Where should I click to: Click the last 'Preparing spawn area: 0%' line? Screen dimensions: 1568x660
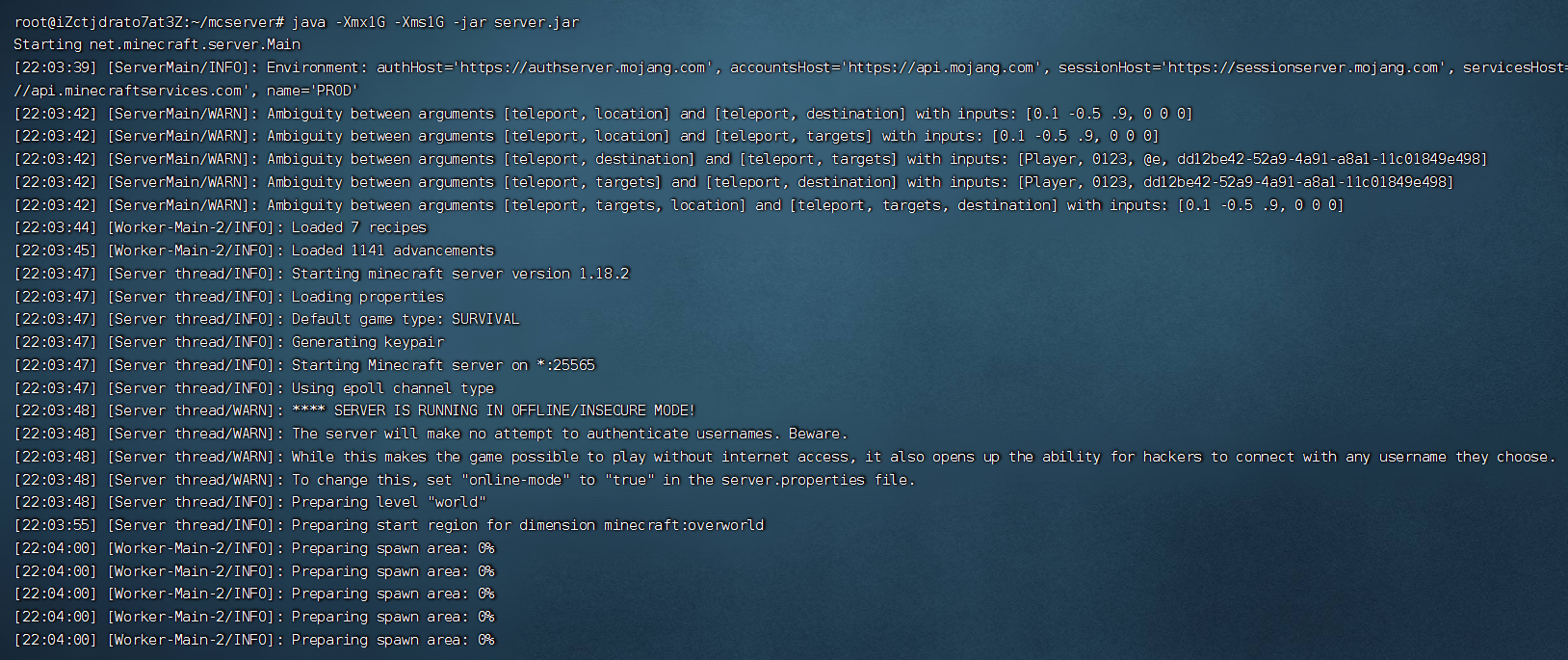[254, 640]
